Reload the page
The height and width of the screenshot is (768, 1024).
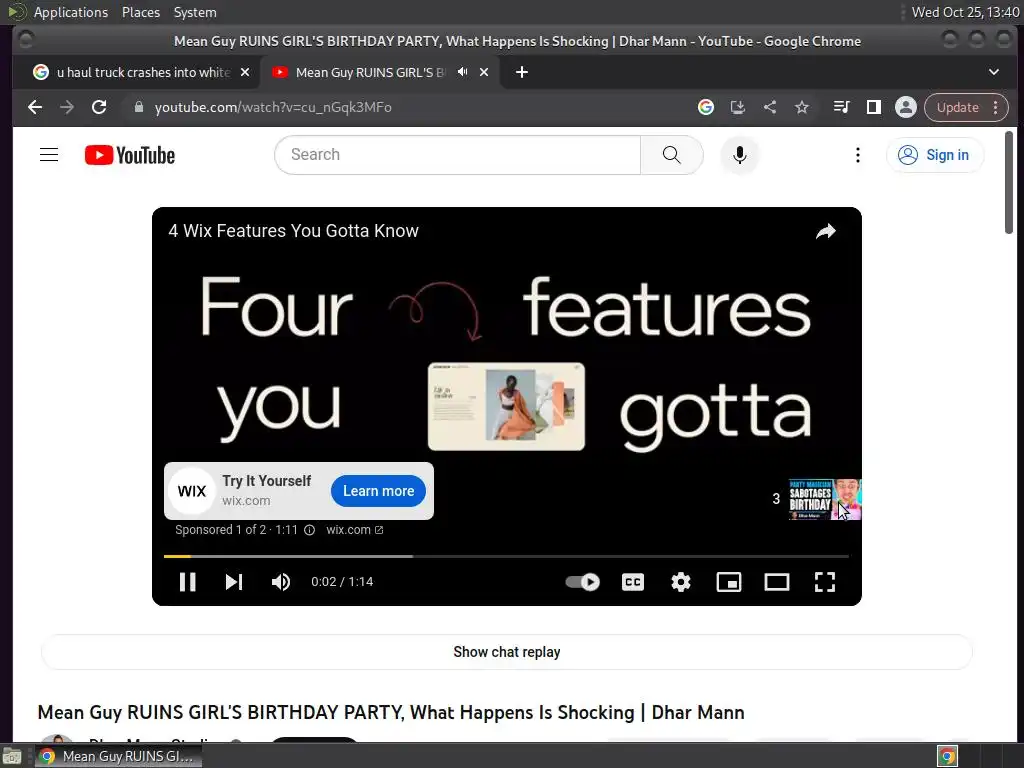[x=99, y=107]
